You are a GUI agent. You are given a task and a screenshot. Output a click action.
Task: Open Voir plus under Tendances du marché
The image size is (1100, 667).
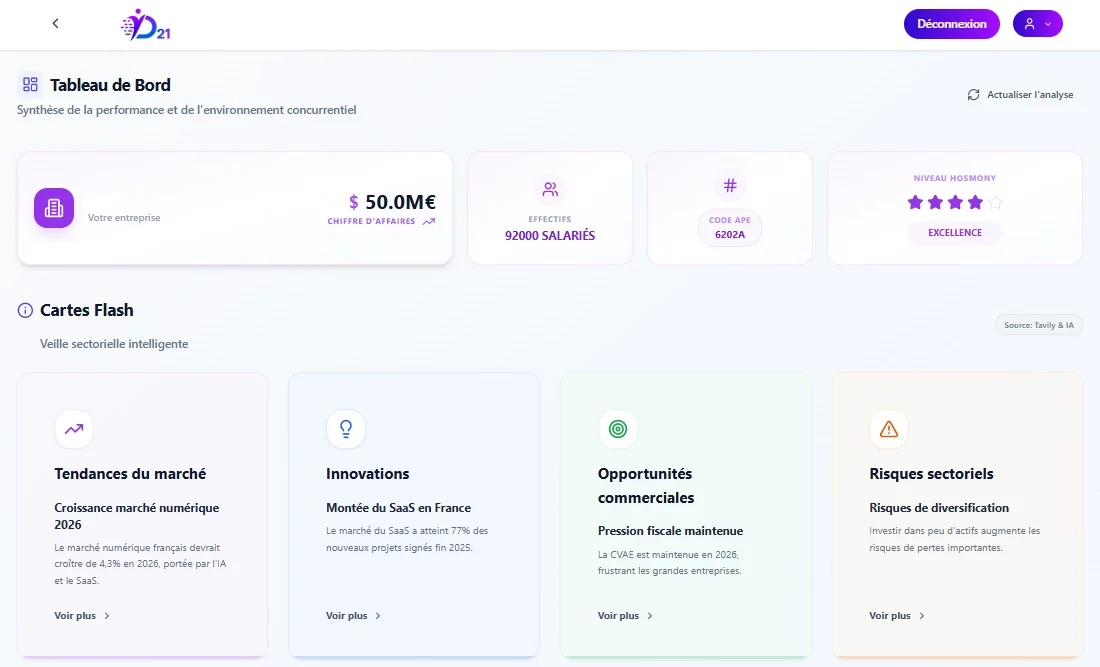[82, 616]
